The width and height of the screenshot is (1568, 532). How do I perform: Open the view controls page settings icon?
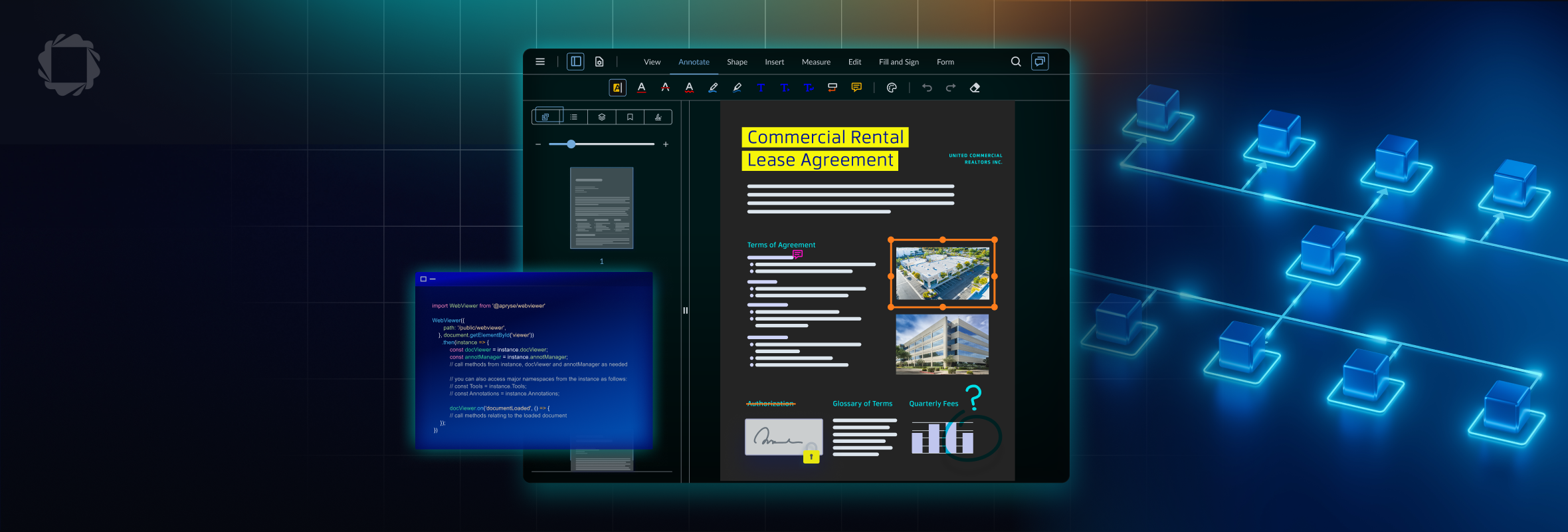pos(599,62)
